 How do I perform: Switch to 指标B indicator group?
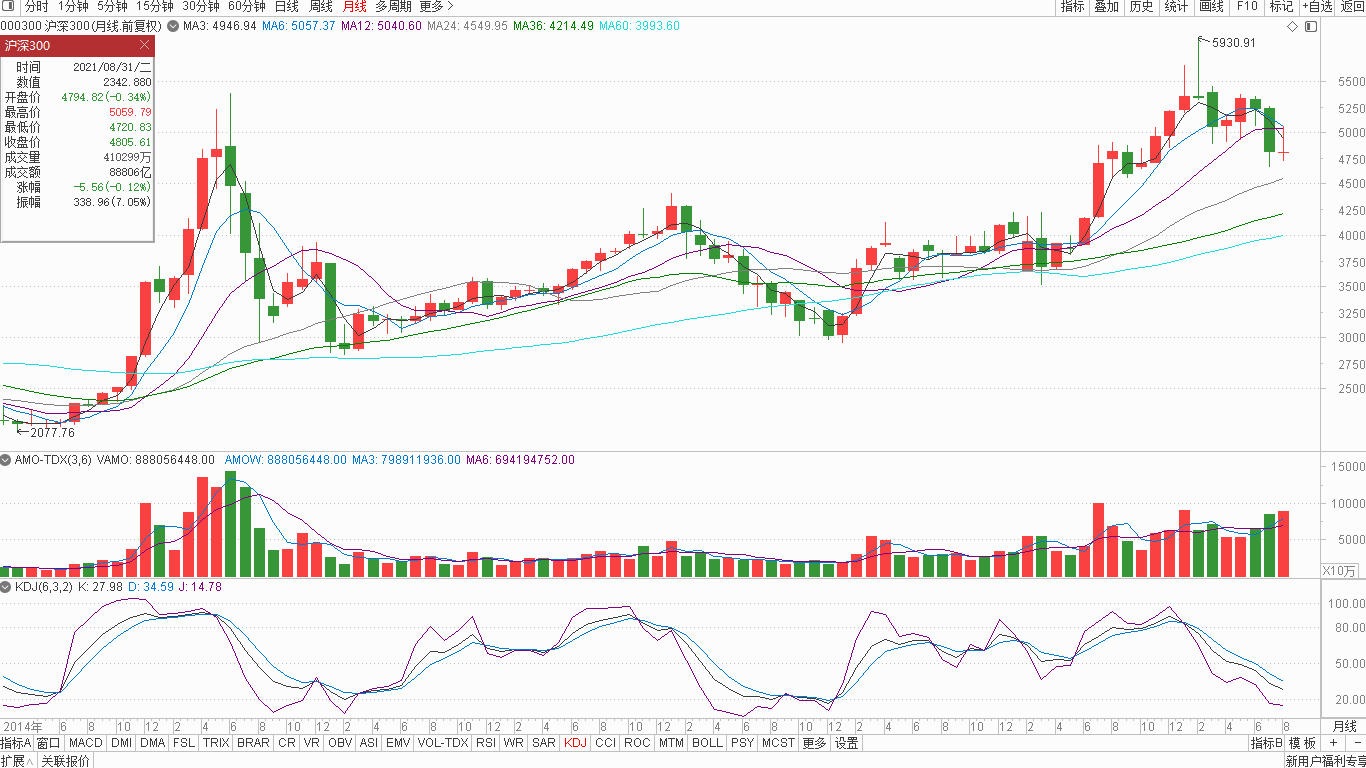1266,743
